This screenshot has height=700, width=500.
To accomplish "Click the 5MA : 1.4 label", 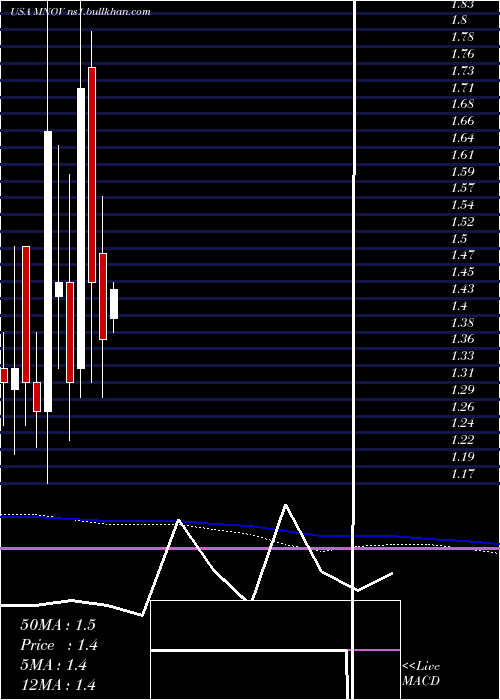I will click(x=54, y=665).
